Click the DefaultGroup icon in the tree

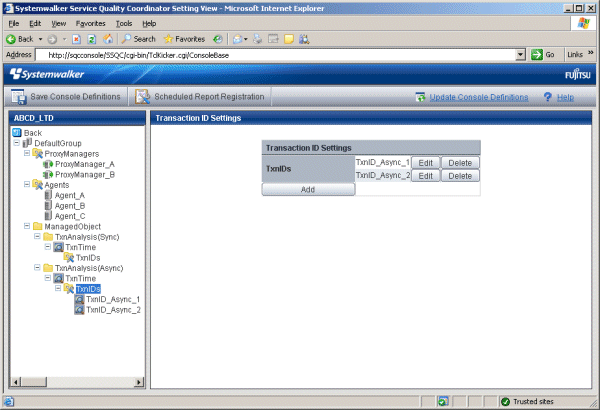tap(27, 143)
